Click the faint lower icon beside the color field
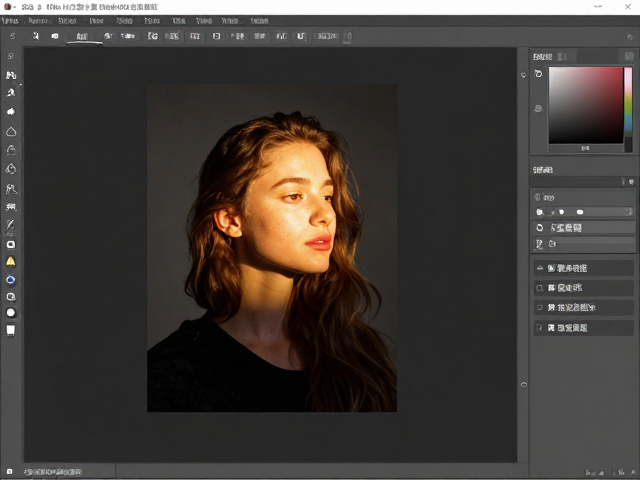The height and width of the screenshot is (480, 640). click(x=538, y=109)
